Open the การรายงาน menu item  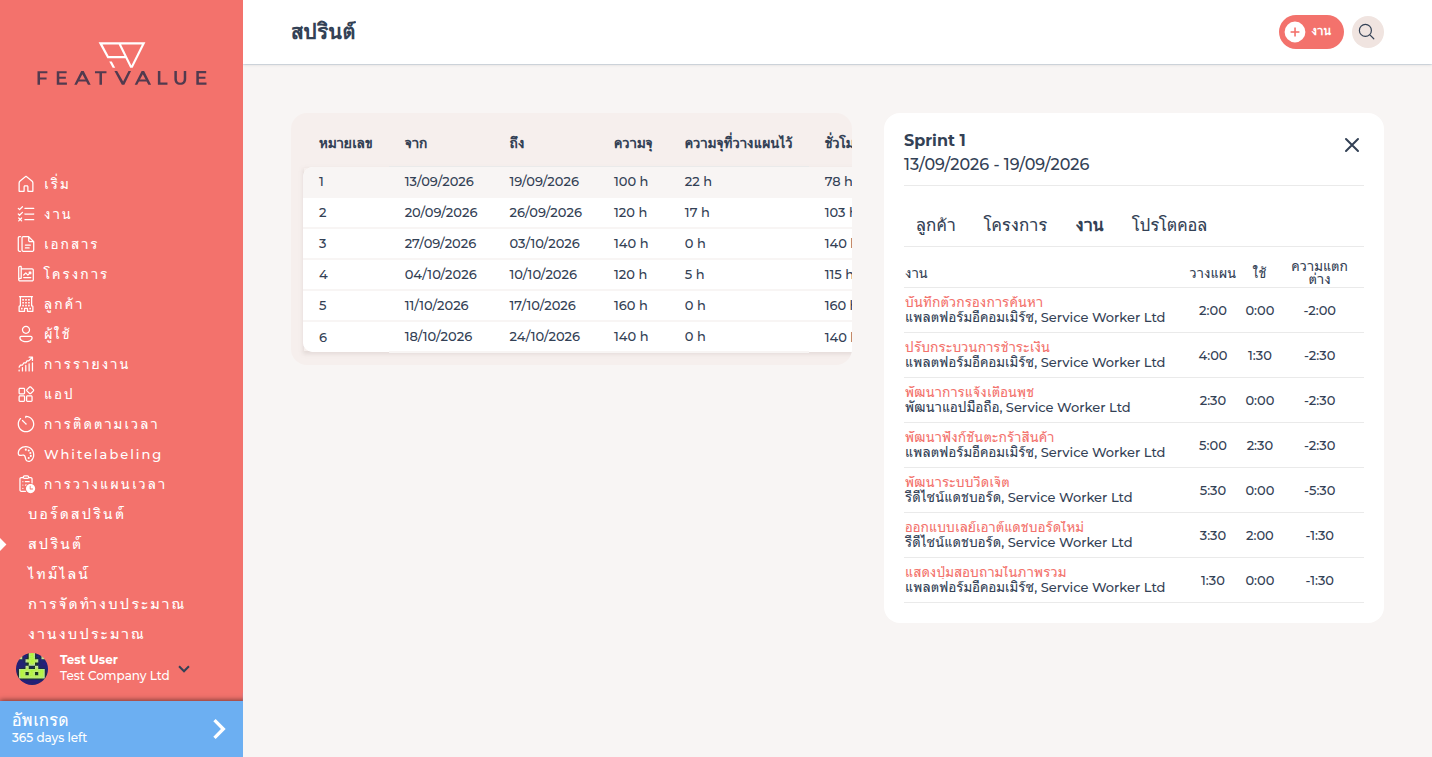(x=86, y=364)
